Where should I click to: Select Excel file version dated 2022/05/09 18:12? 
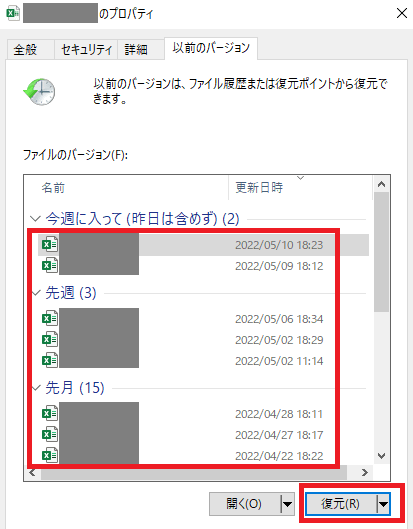pyautogui.click(x=203, y=266)
